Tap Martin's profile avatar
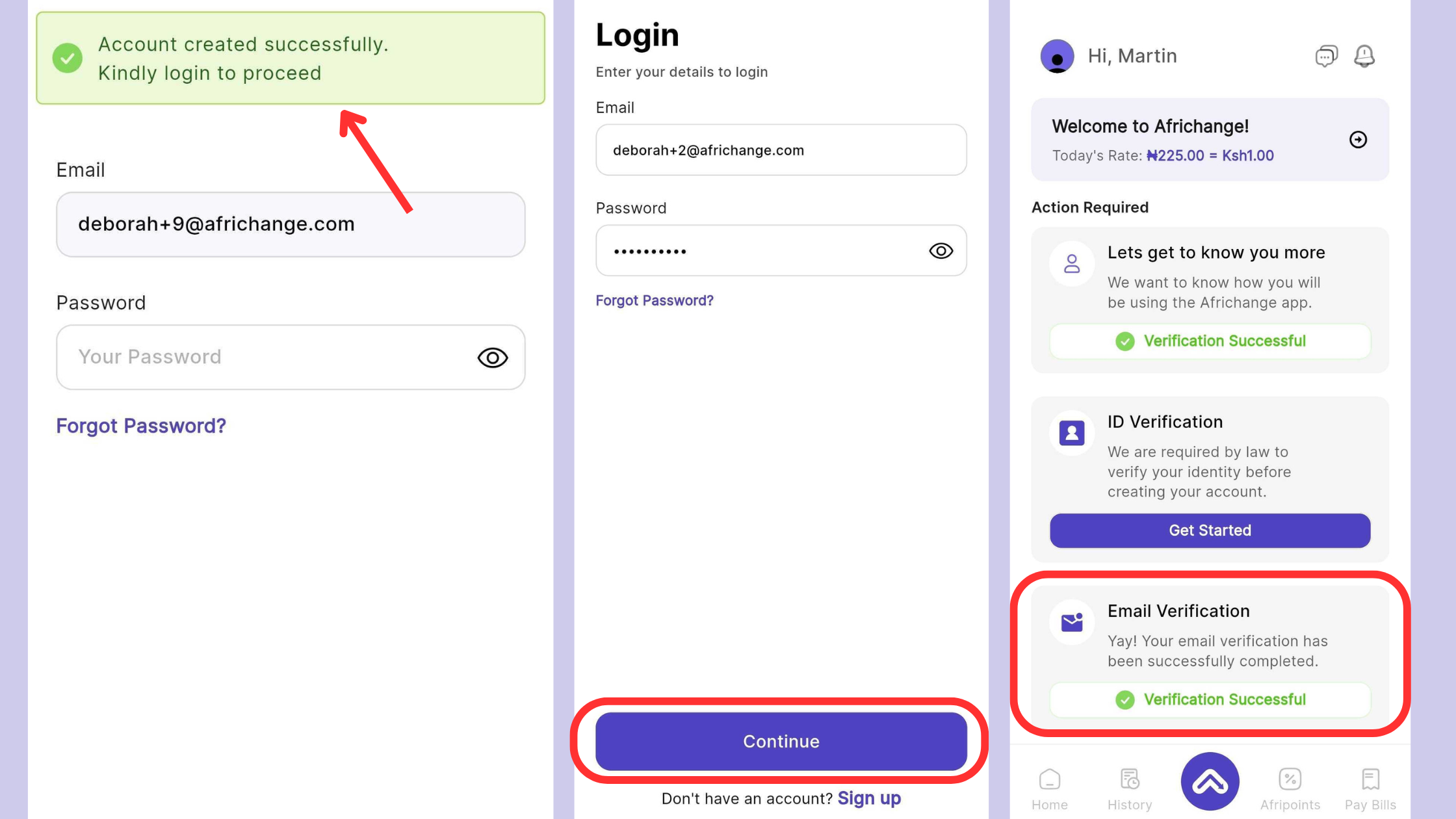The image size is (1456, 819). coord(1057,56)
